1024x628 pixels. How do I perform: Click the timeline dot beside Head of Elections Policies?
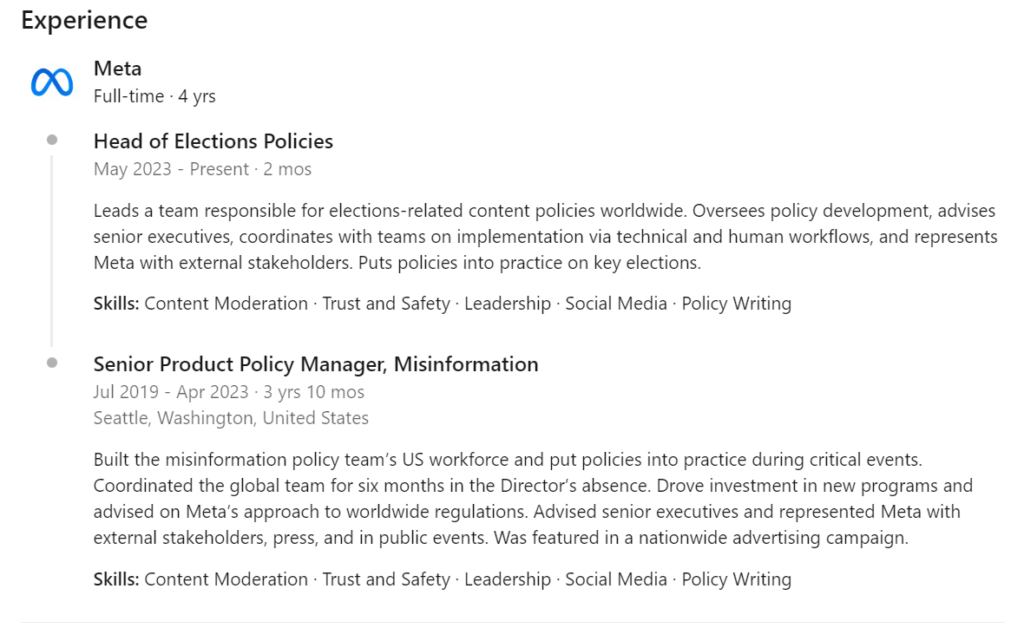click(x=52, y=140)
